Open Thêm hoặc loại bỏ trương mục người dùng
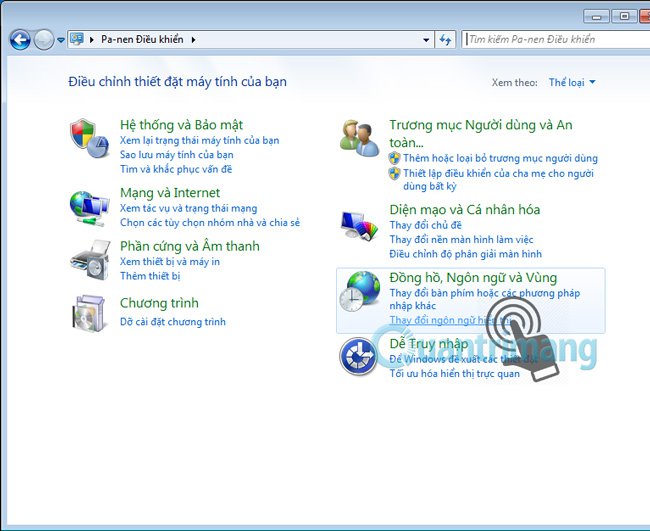This screenshot has height=531, width=650. point(500,158)
